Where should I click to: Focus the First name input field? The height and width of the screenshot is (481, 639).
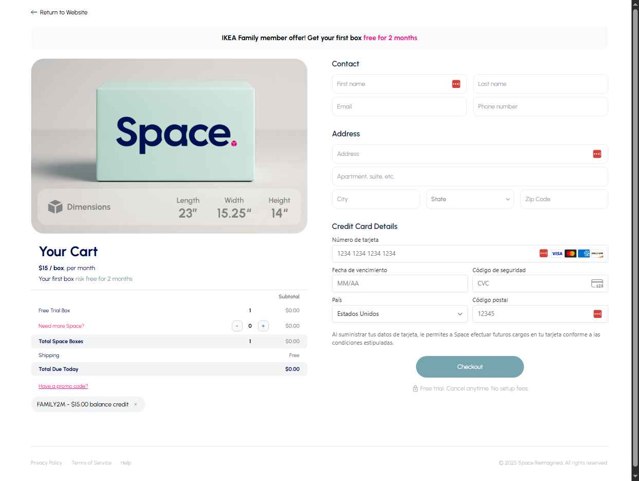(399, 84)
